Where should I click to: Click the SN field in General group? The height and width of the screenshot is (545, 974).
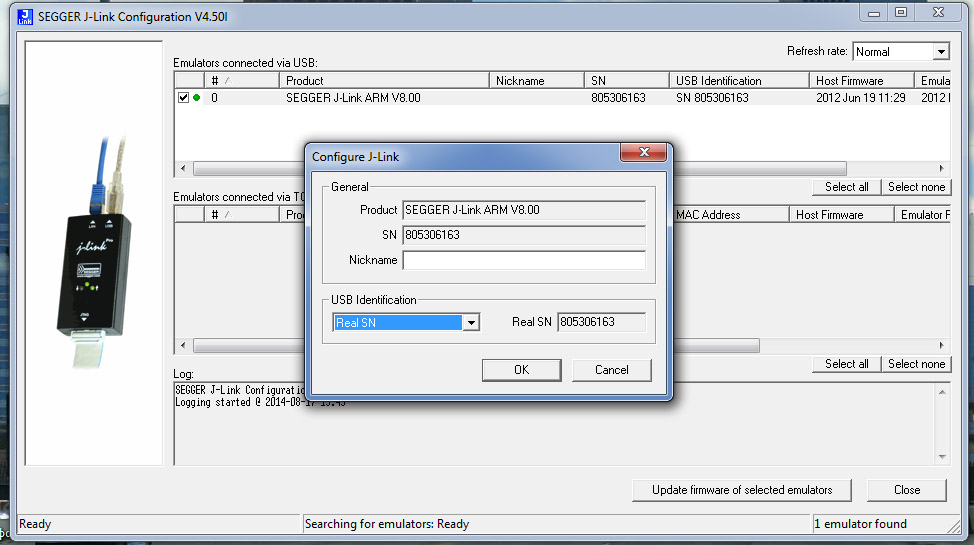click(524, 235)
